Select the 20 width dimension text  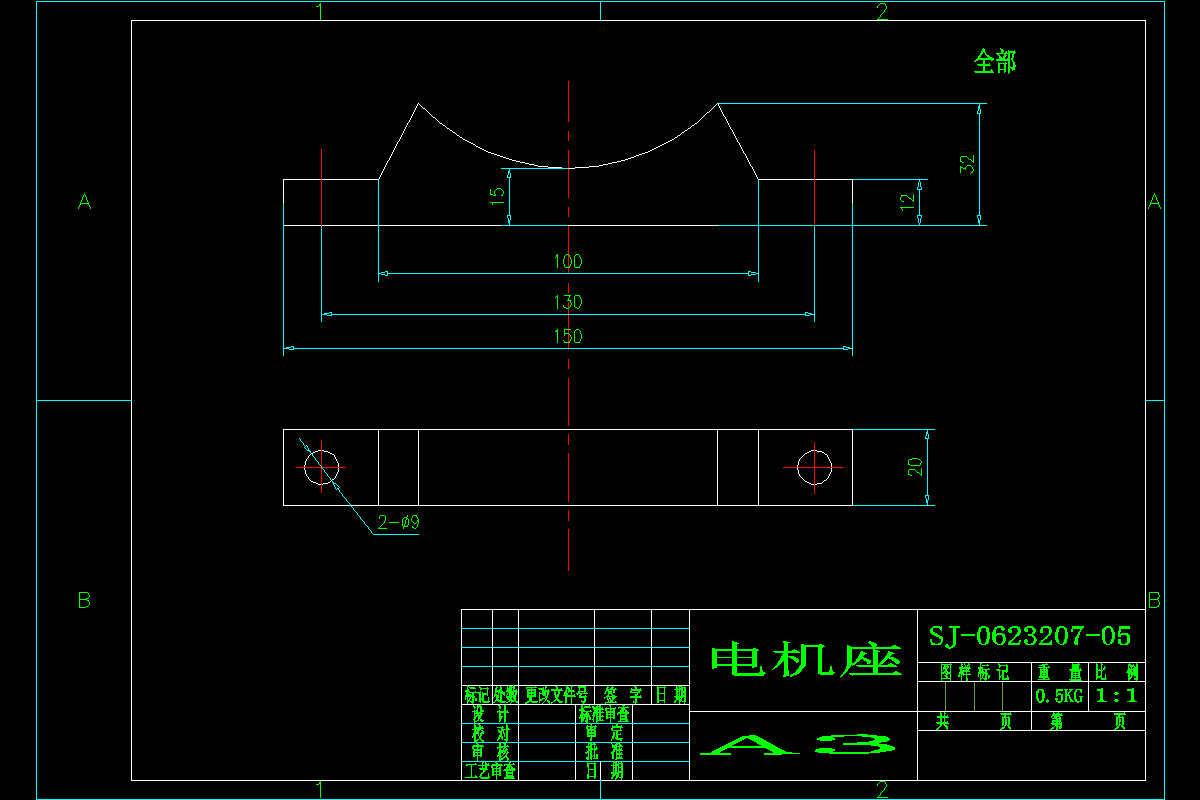click(x=915, y=467)
